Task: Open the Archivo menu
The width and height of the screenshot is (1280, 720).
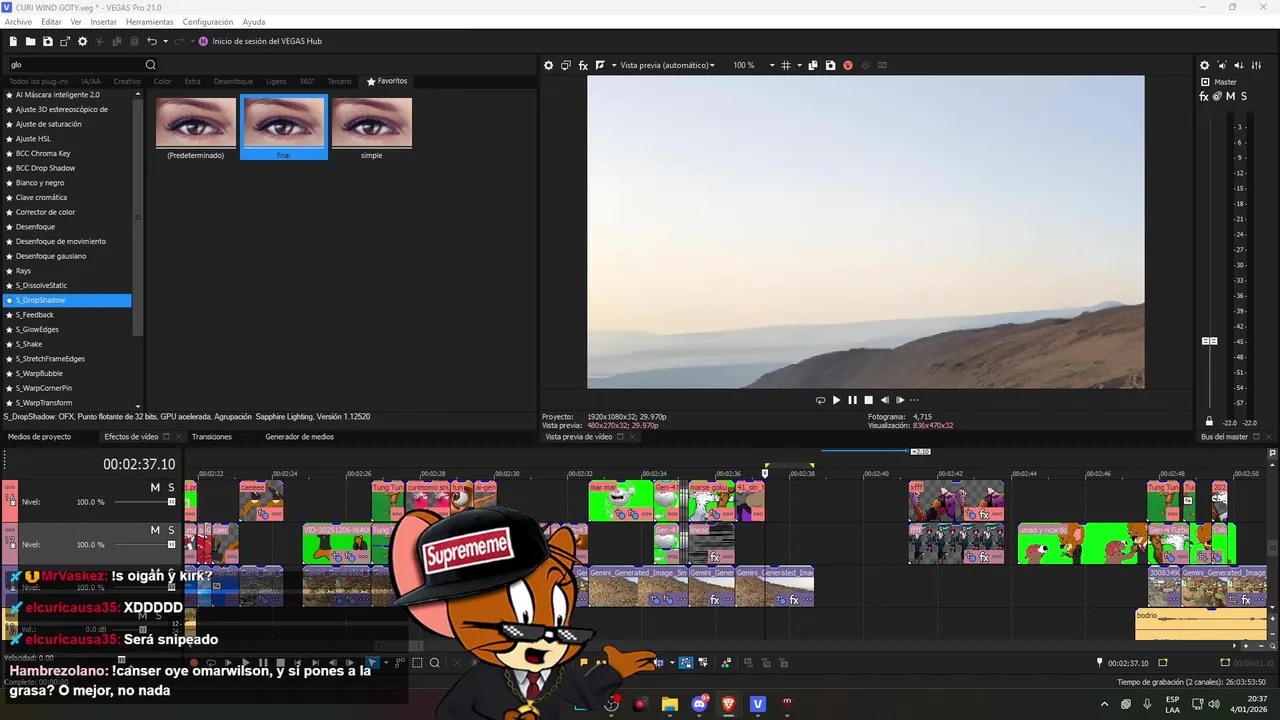Action: pos(18,22)
